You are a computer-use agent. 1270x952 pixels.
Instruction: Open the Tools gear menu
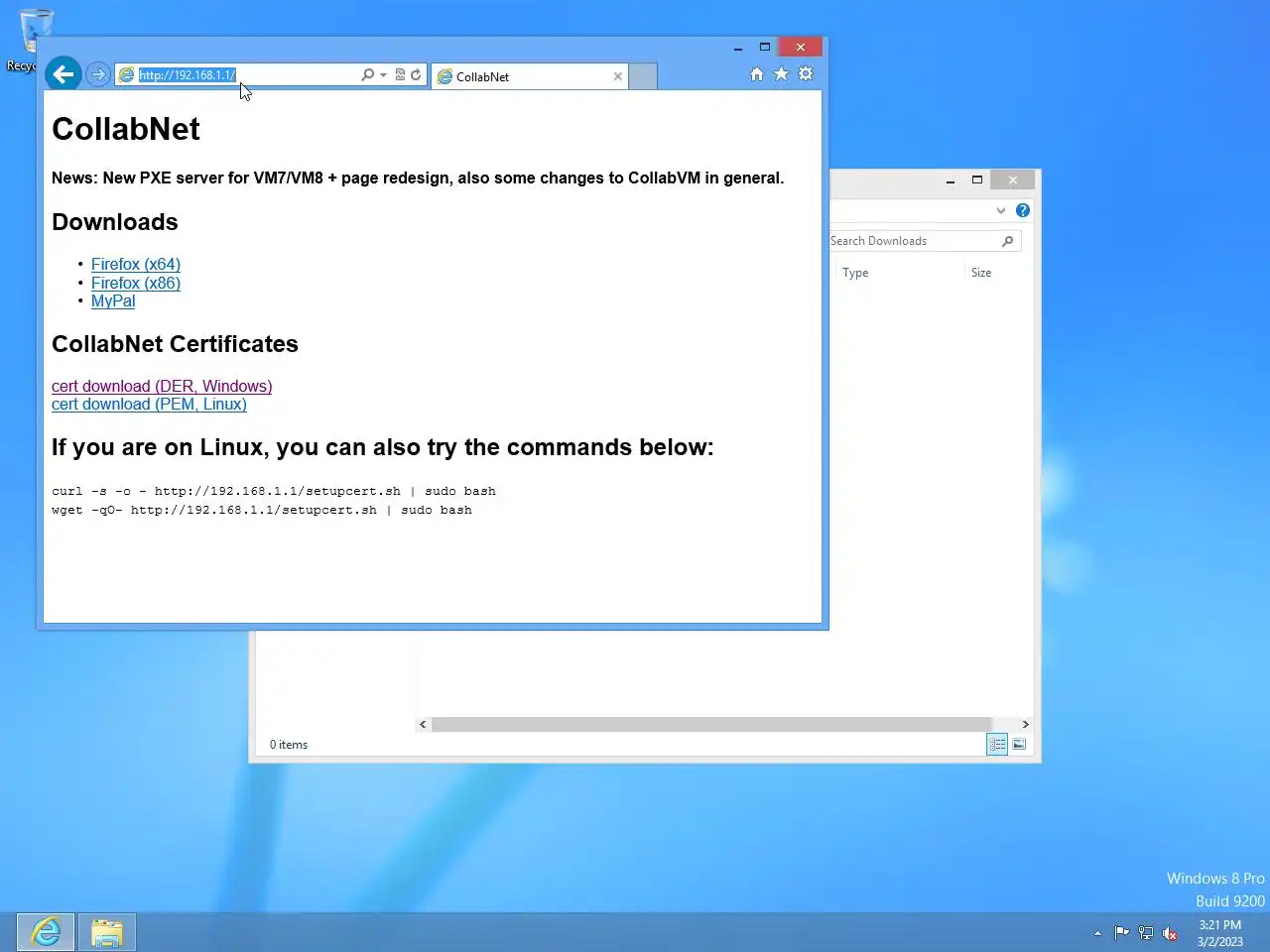click(806, 74)
